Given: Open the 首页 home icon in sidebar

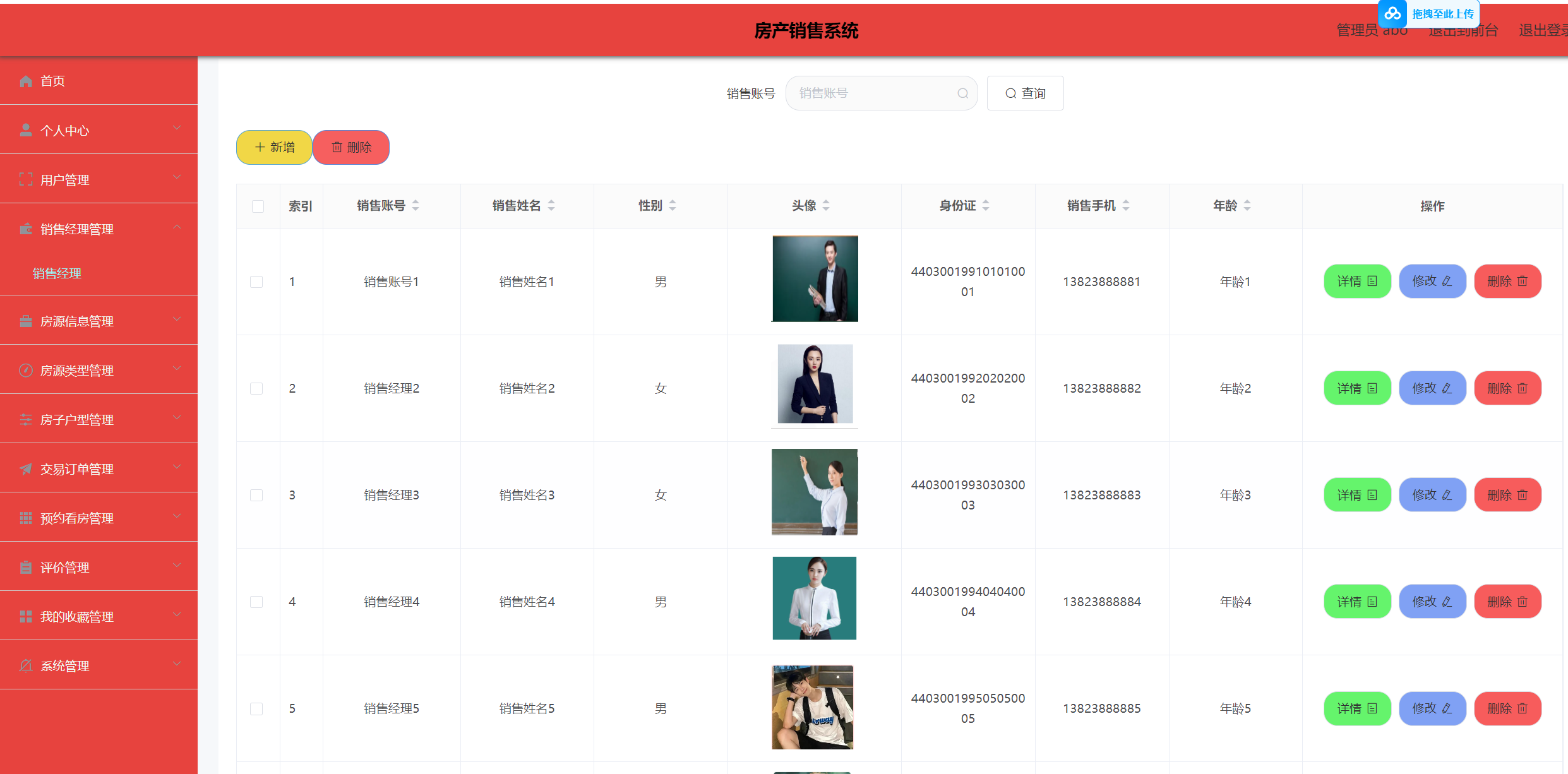Looking at the screenshot, I should 26,81.
